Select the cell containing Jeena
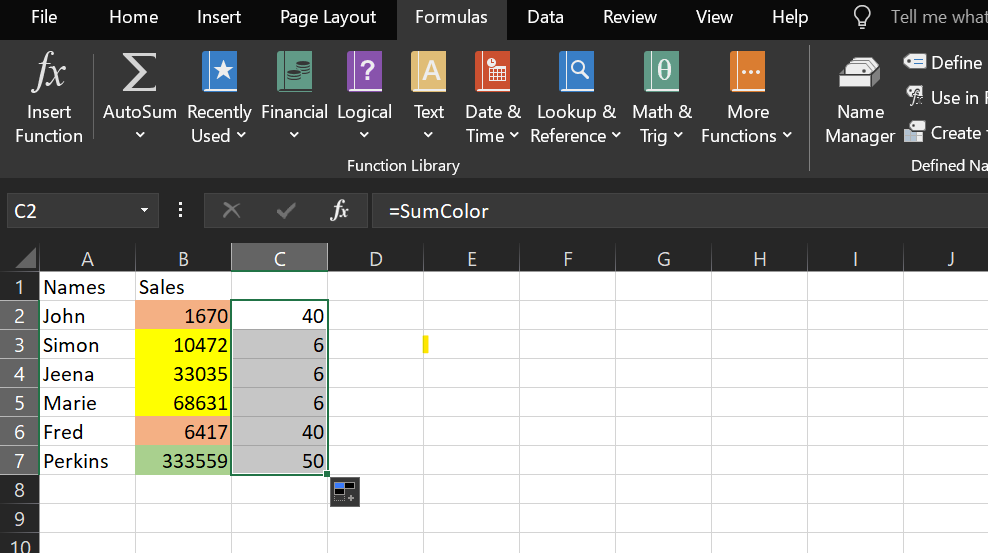This screenshot has height=553, width=988. (x=88, y=373)
